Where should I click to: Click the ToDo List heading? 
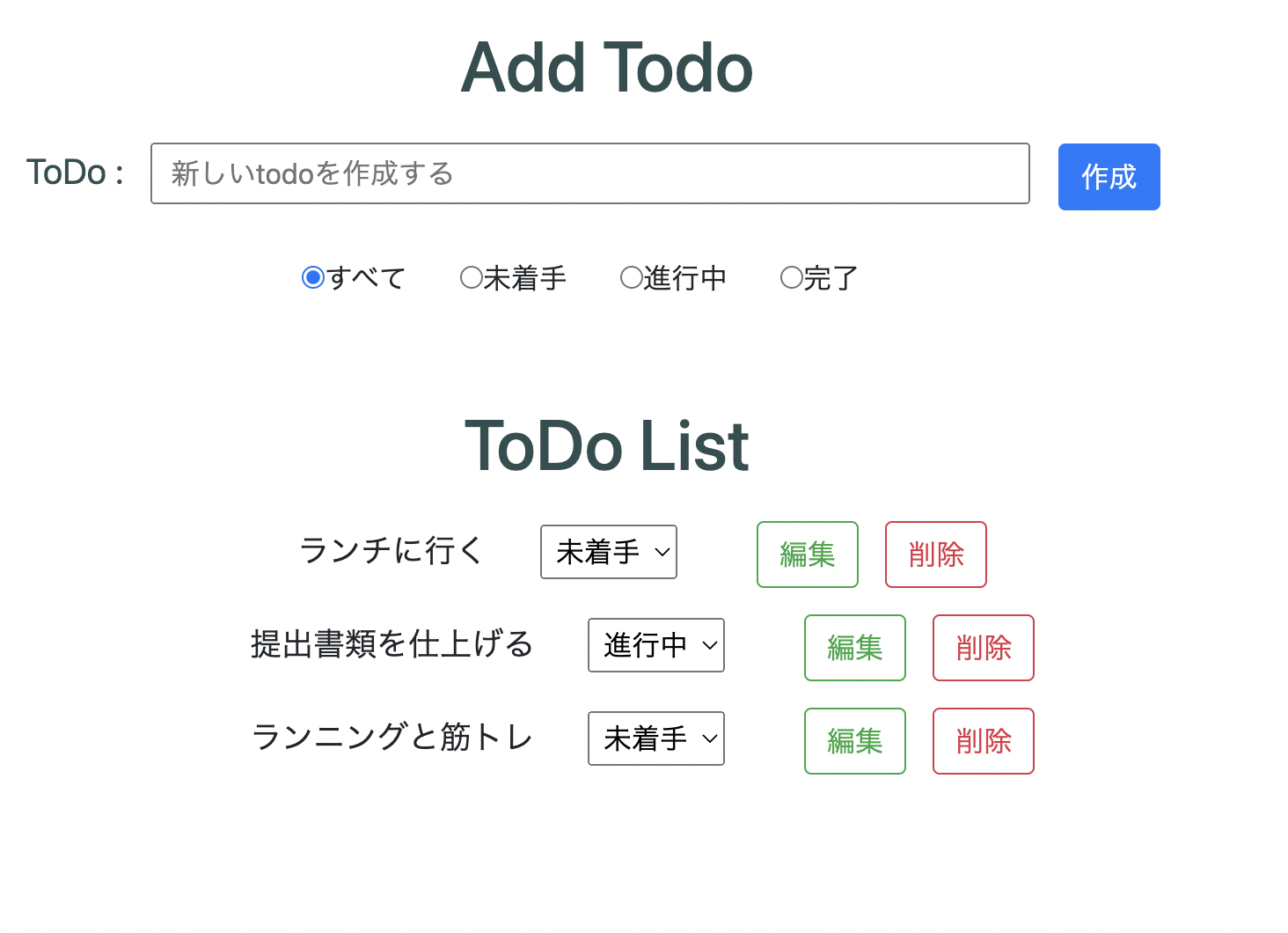tap(605, 447)
